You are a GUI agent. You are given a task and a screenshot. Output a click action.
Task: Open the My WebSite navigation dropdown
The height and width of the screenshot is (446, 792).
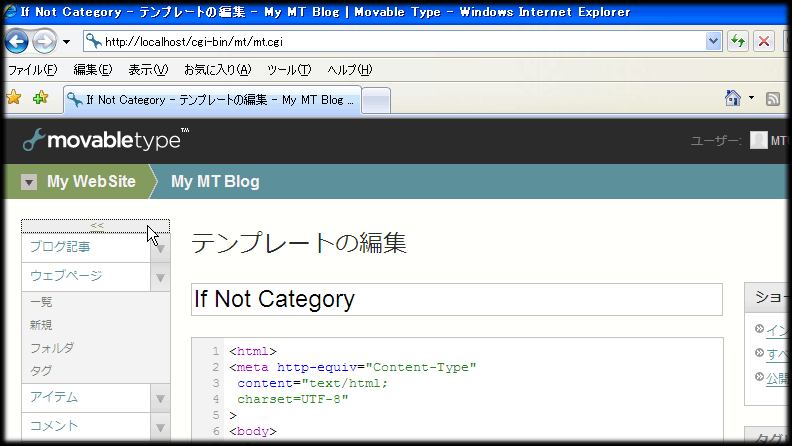(x=29, y=182)
